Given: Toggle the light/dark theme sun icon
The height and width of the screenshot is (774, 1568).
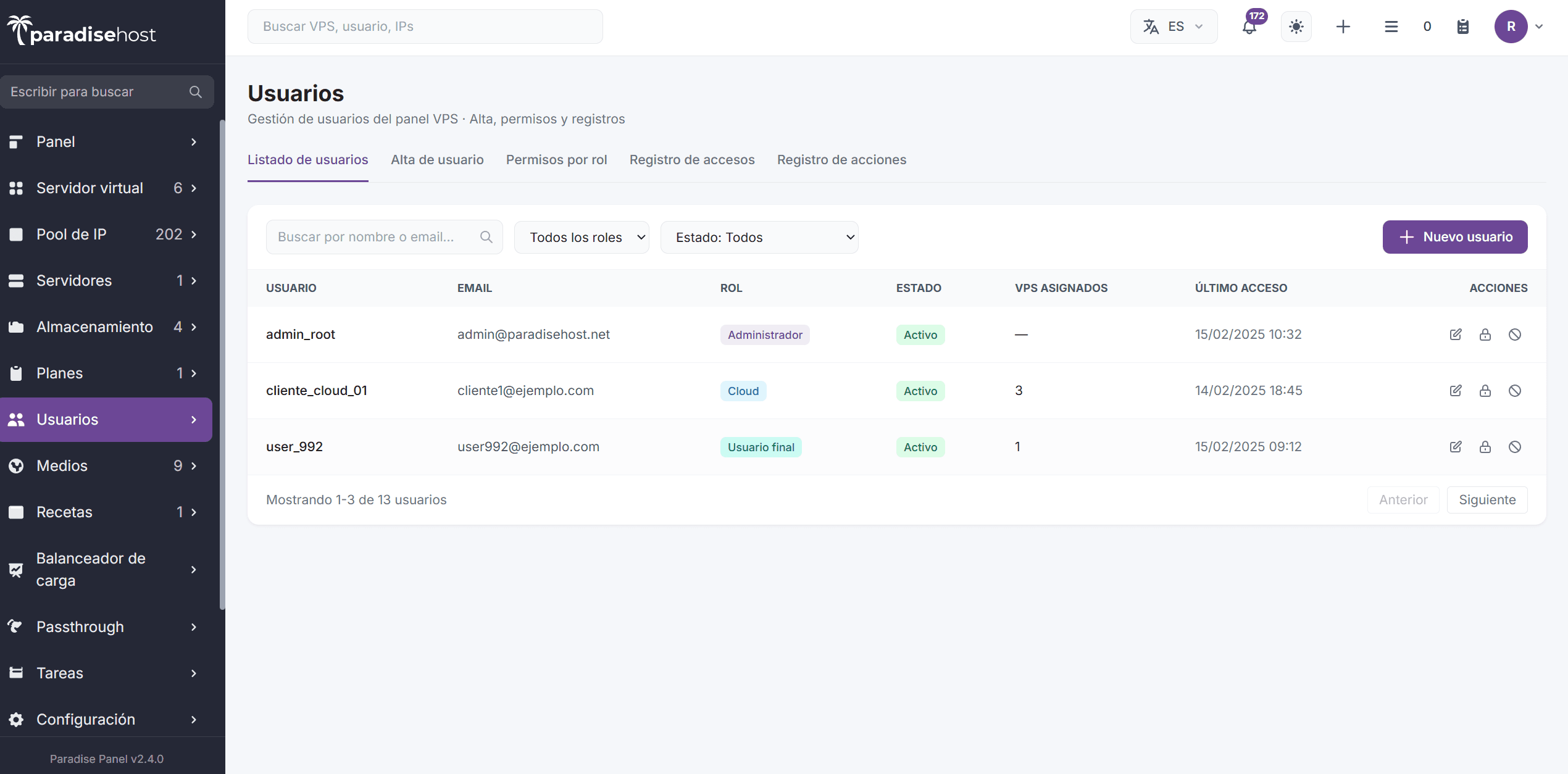Looking at the screenshot, I should [1296, 27].
